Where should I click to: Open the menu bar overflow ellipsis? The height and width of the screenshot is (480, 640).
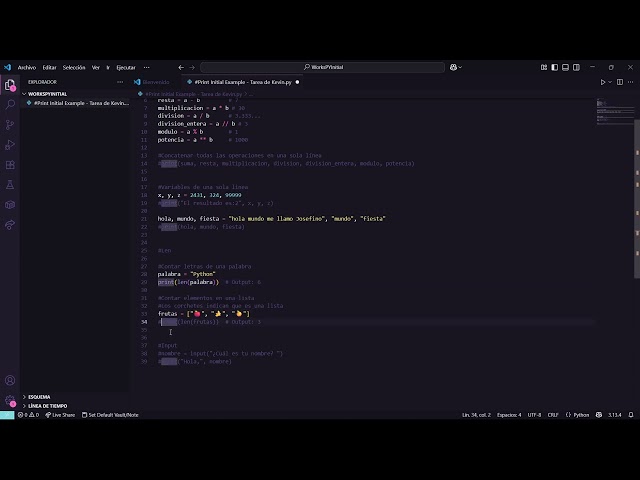[x=147, y=67]
